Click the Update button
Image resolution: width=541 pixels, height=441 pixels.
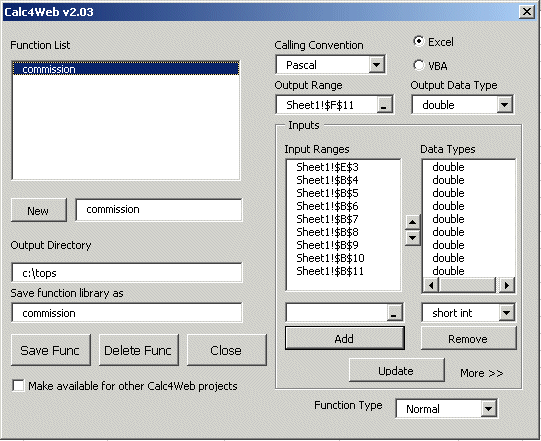tap(396, 370)
